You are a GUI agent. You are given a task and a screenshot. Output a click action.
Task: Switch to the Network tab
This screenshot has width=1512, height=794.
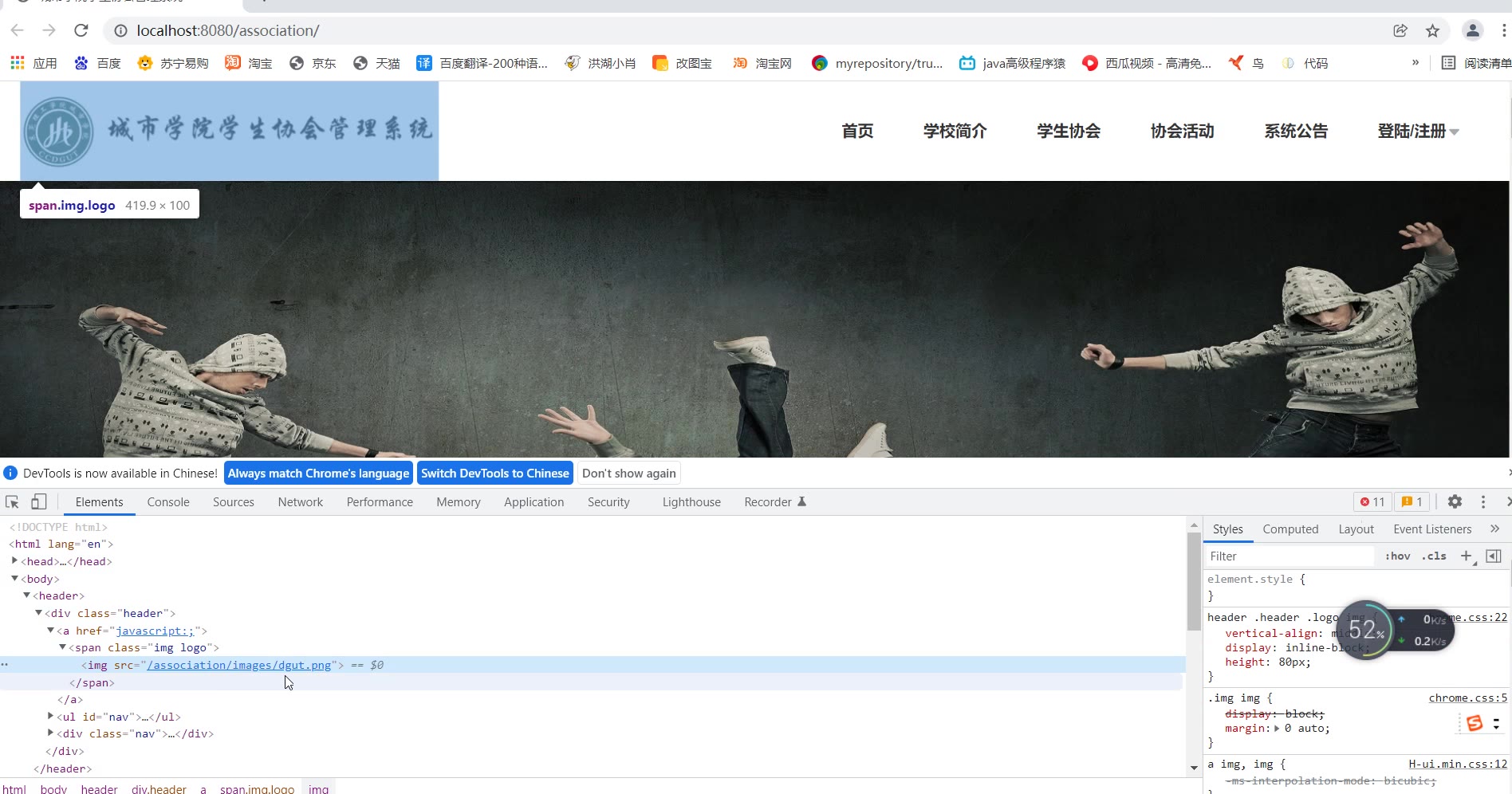(x=301, y=502)
